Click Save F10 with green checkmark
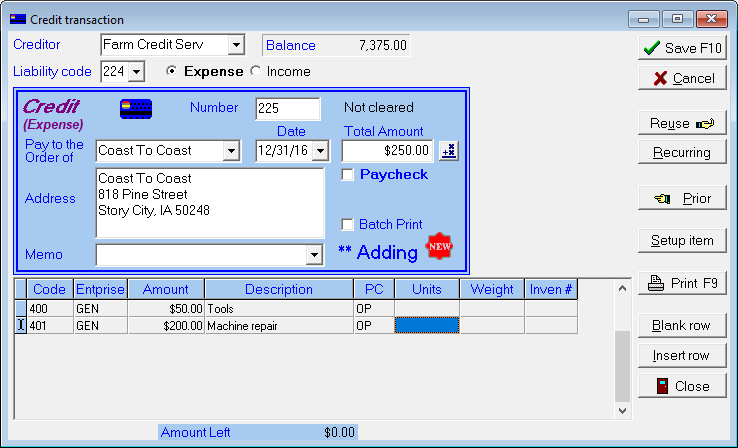738x448 pixels. pyautogui.click(x=683, y=47)
